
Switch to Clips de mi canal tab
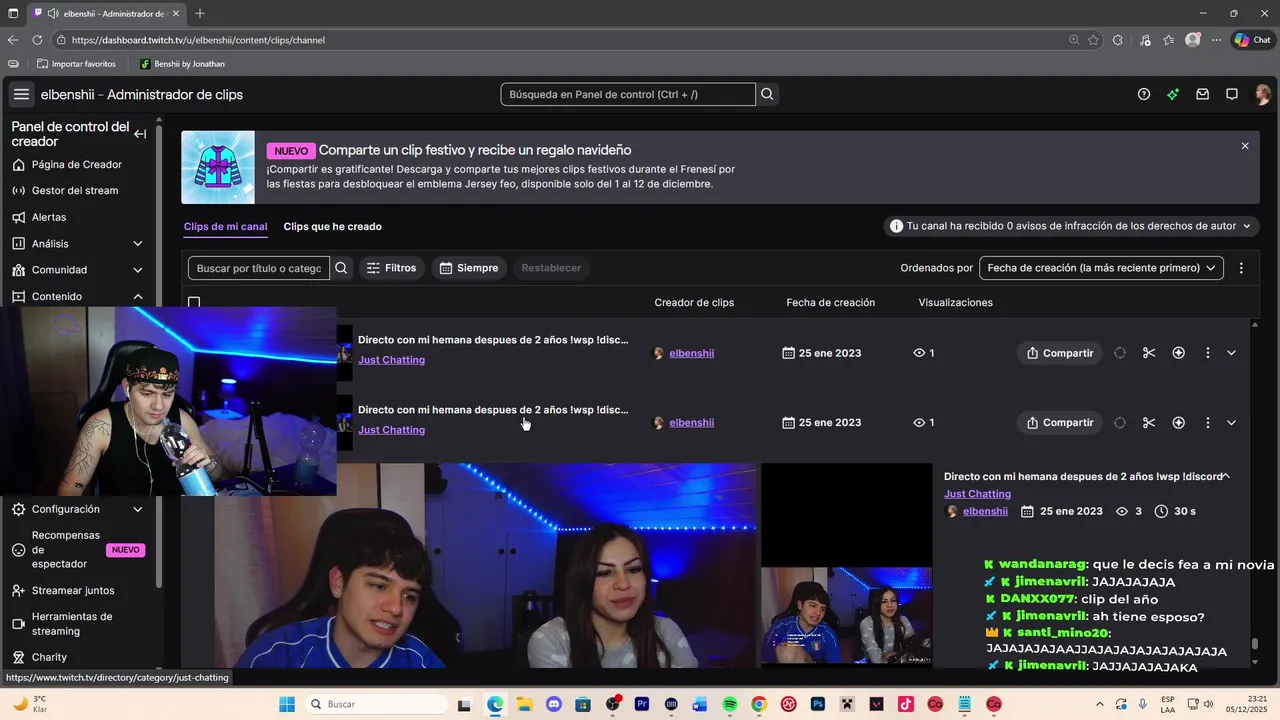tap(225, 226)
